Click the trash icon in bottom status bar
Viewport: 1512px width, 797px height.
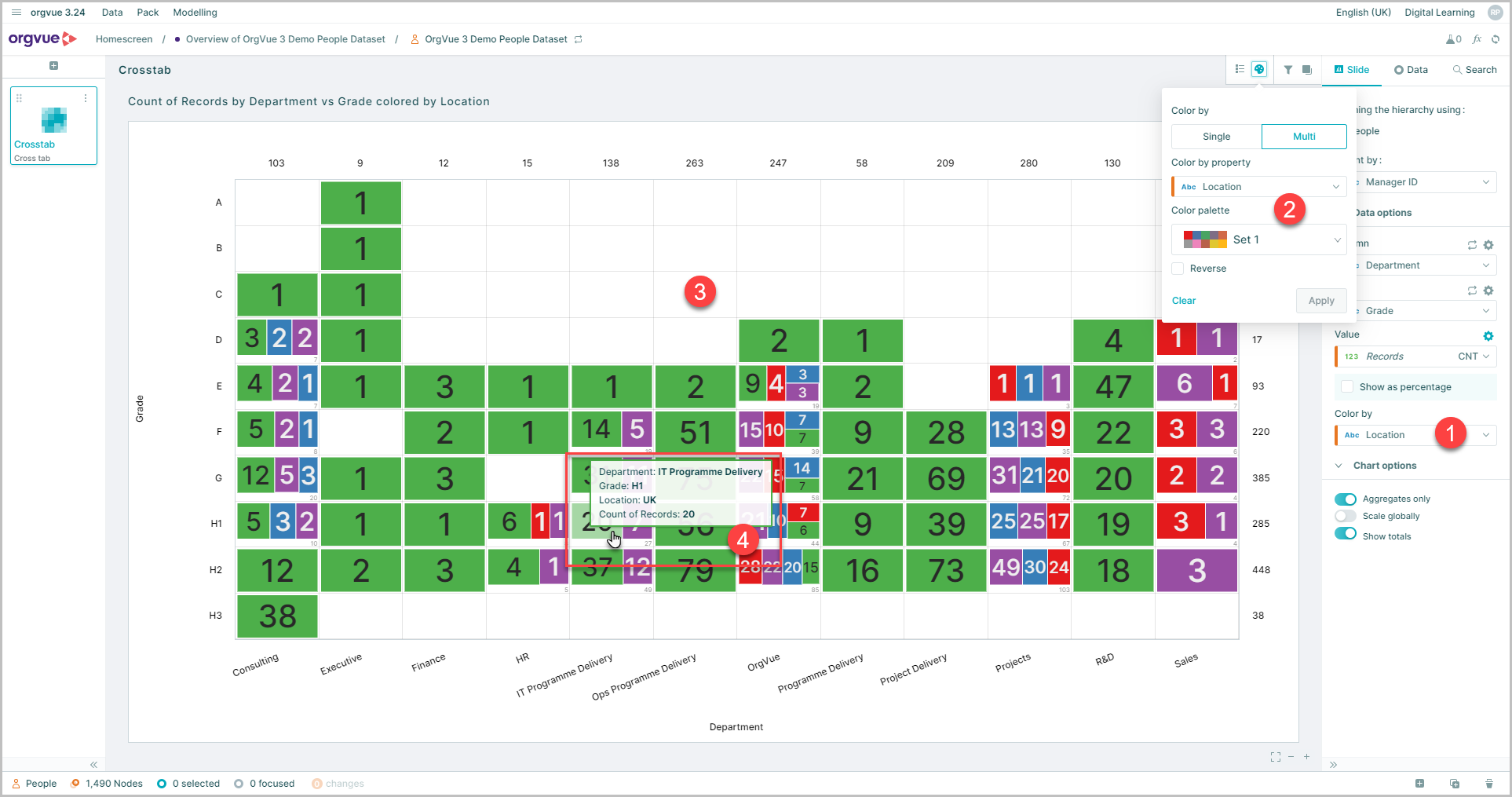[1489, 784]
